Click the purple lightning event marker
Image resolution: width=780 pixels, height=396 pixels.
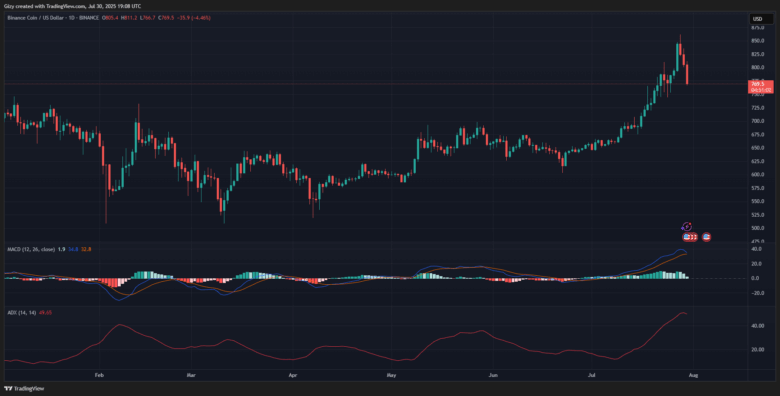point(687,227)
